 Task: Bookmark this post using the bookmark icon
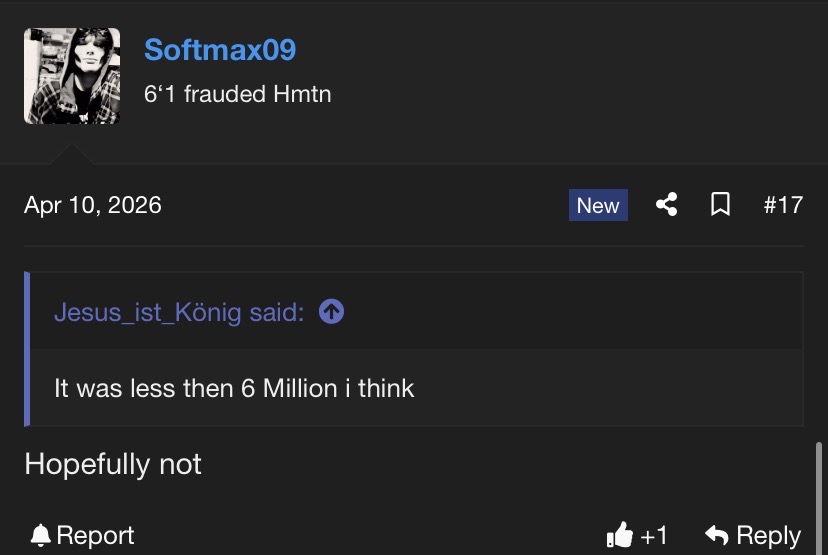pyautogui.click(x=720, y=205)
